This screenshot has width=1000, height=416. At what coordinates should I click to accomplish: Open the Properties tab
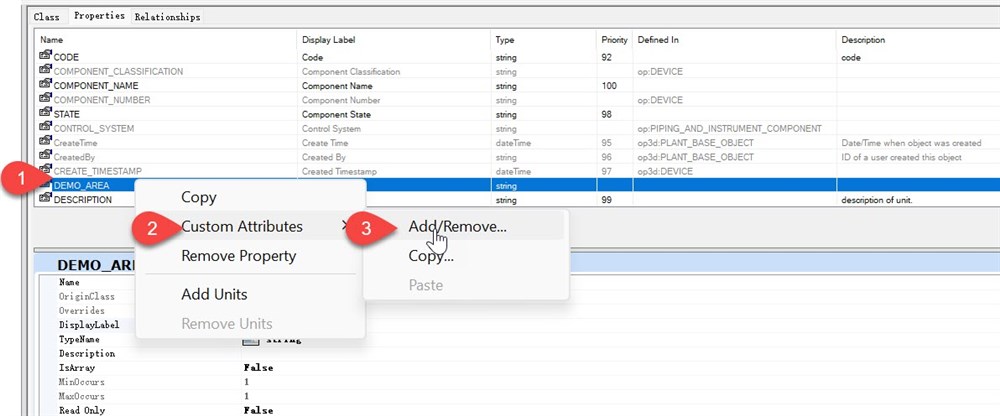tap(99, 16)
